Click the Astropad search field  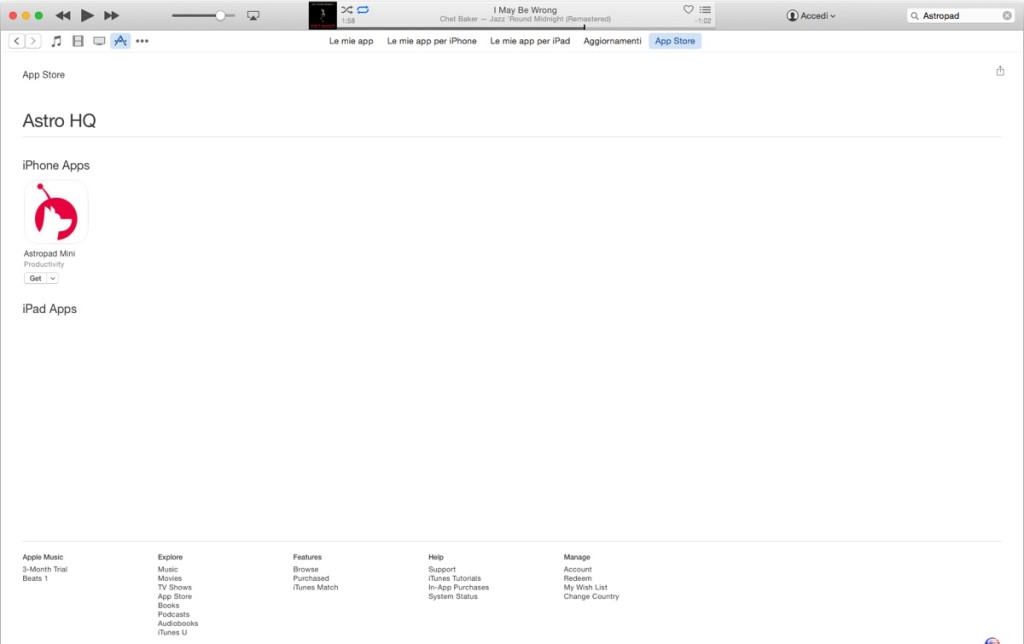960,16
